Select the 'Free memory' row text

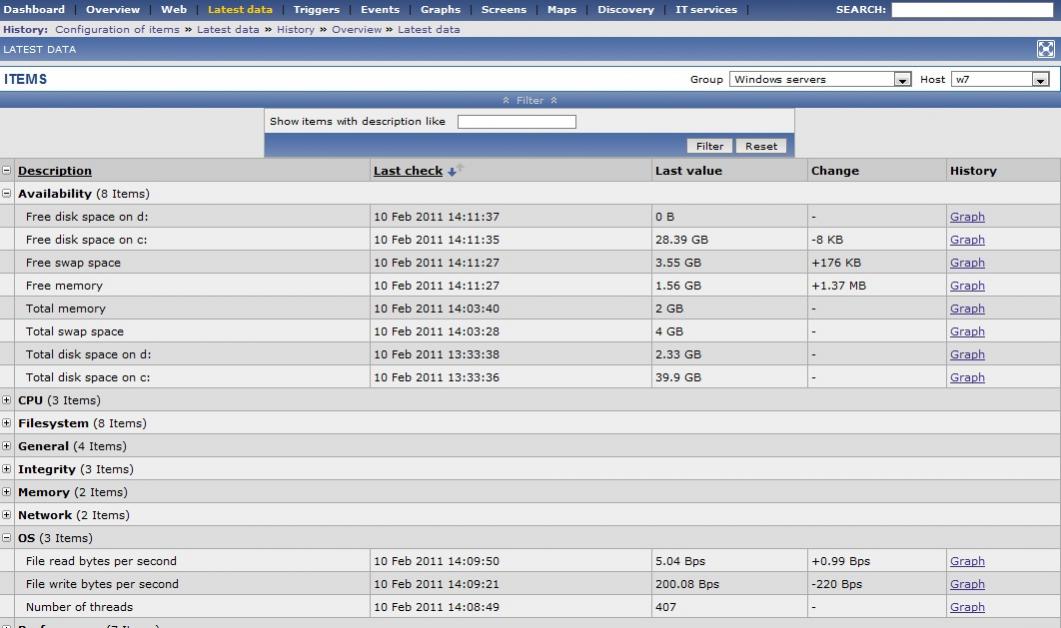pyautogui.click(x=64, y=286)
